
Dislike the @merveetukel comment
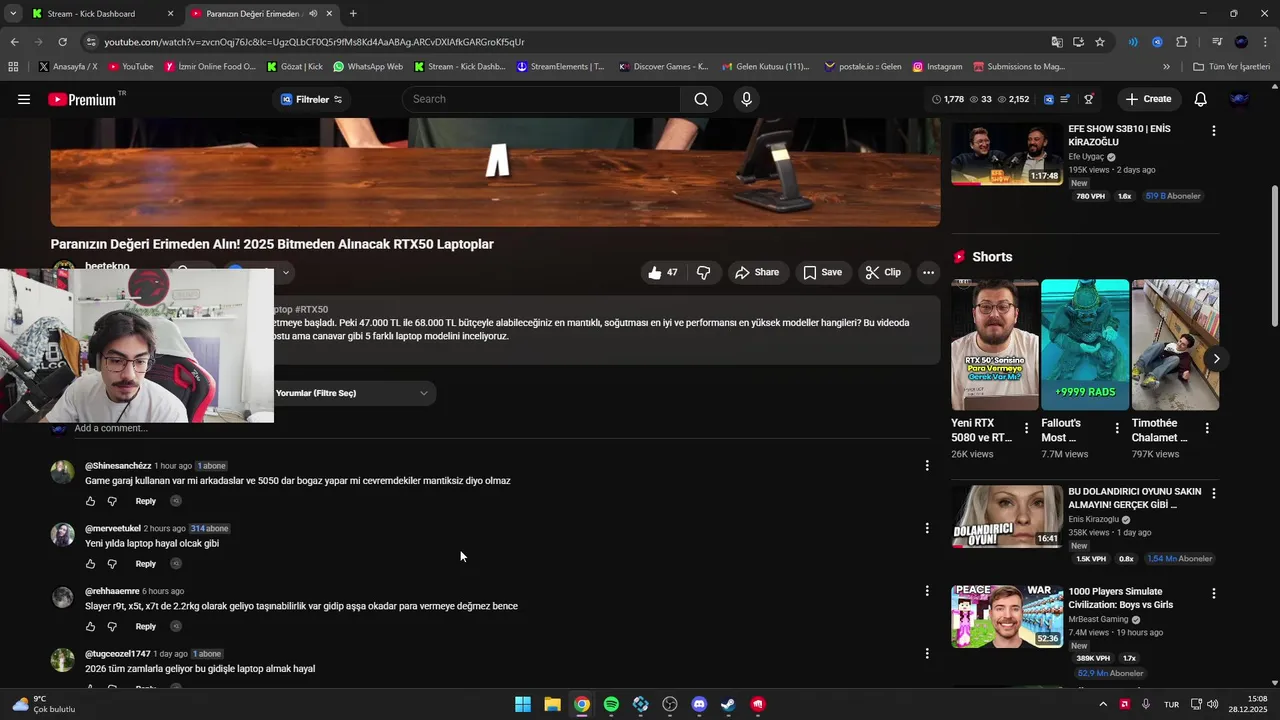[x=112, y=564]
